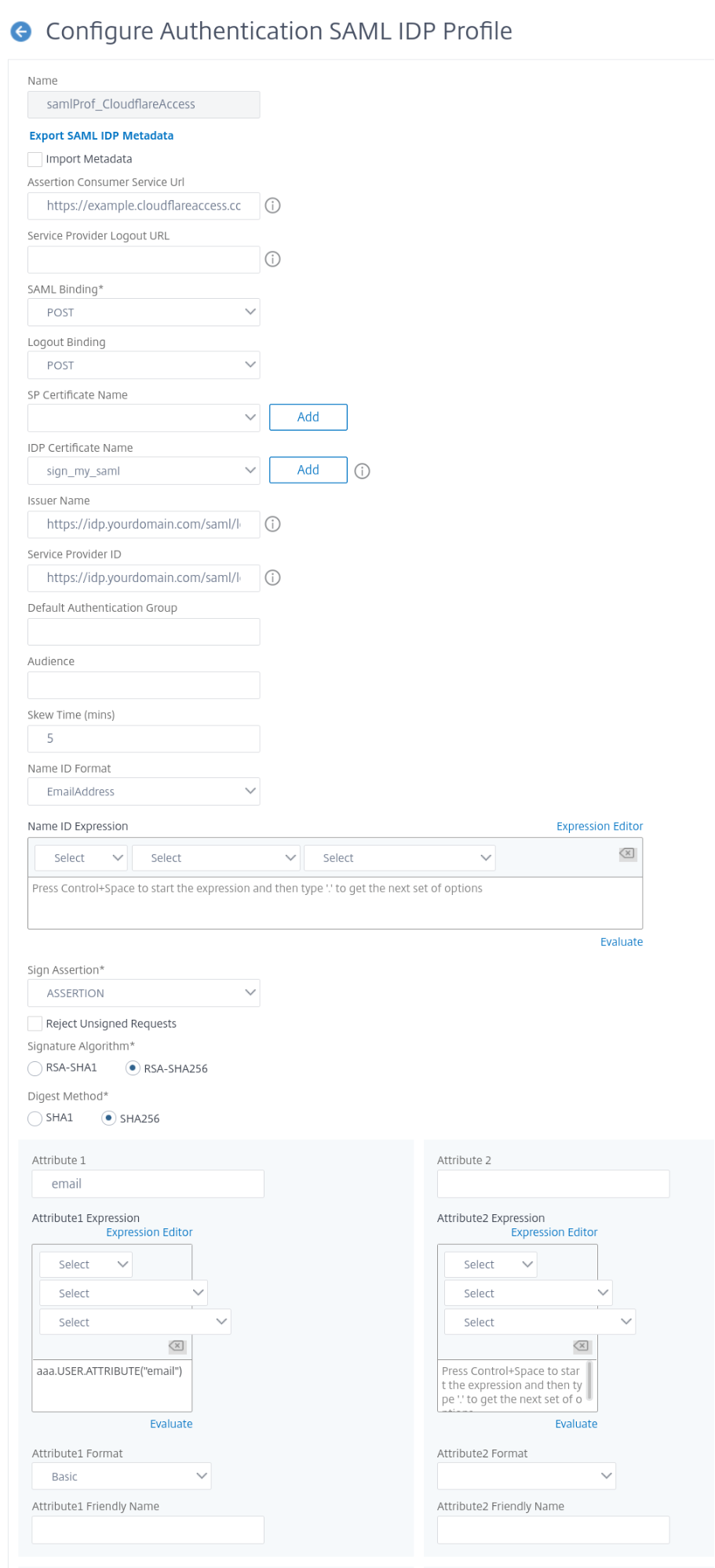Open the info tooltip for Service Provider ID
Image resolution: width=715 pixels, height=1568 pixels.
(273, 578)
